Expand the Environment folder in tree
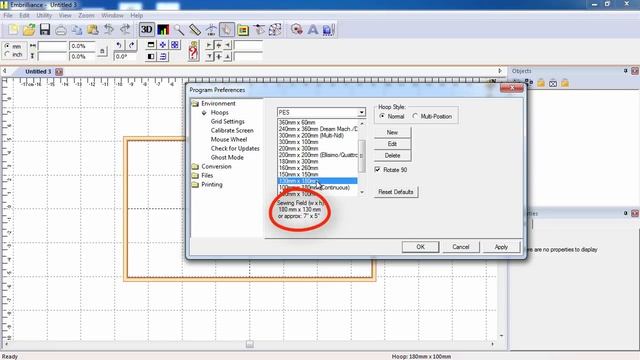This screenshot has height=360, width=640. 196,104
